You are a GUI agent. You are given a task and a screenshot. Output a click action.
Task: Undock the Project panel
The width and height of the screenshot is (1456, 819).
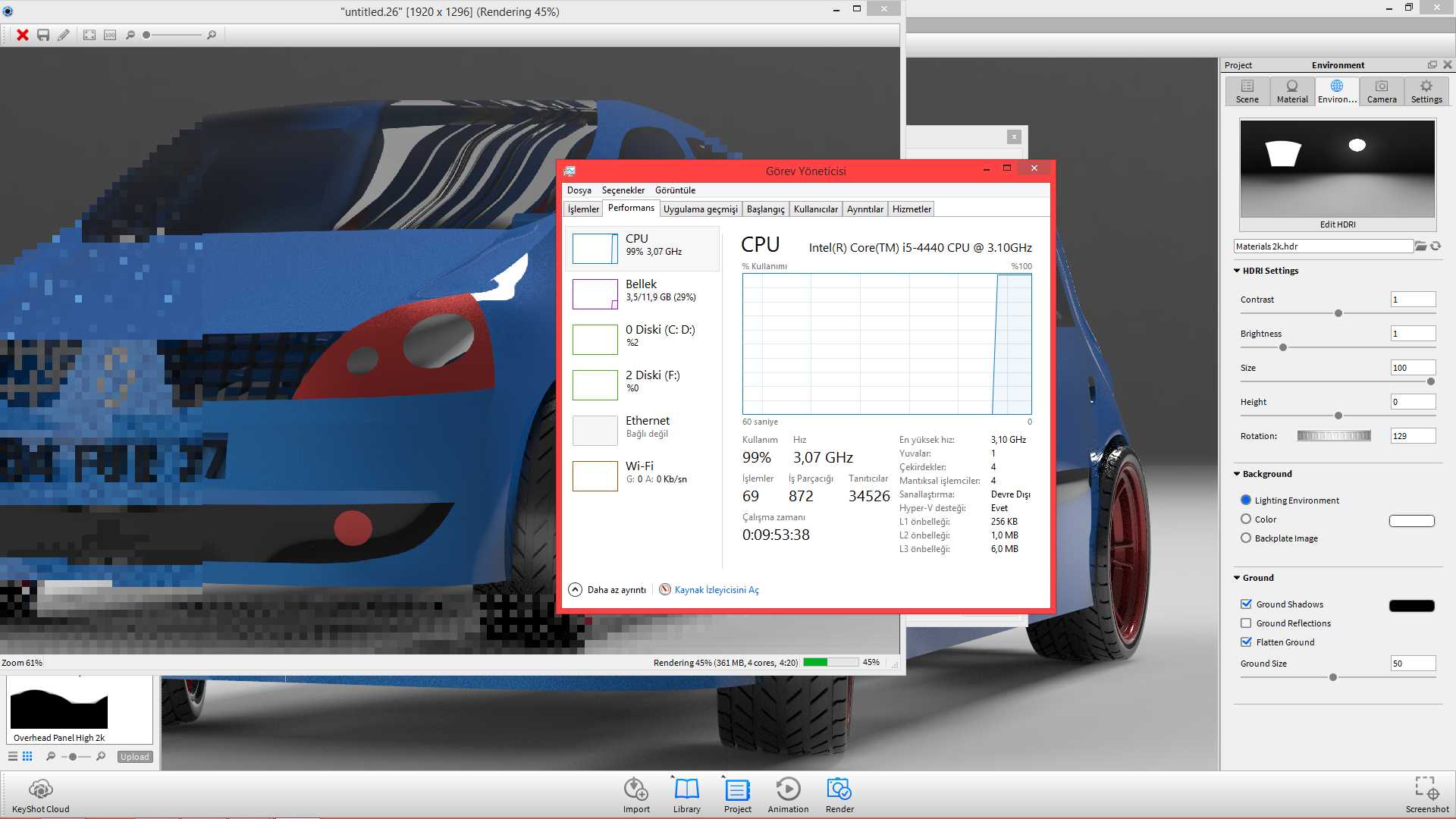coord(1432,65)
